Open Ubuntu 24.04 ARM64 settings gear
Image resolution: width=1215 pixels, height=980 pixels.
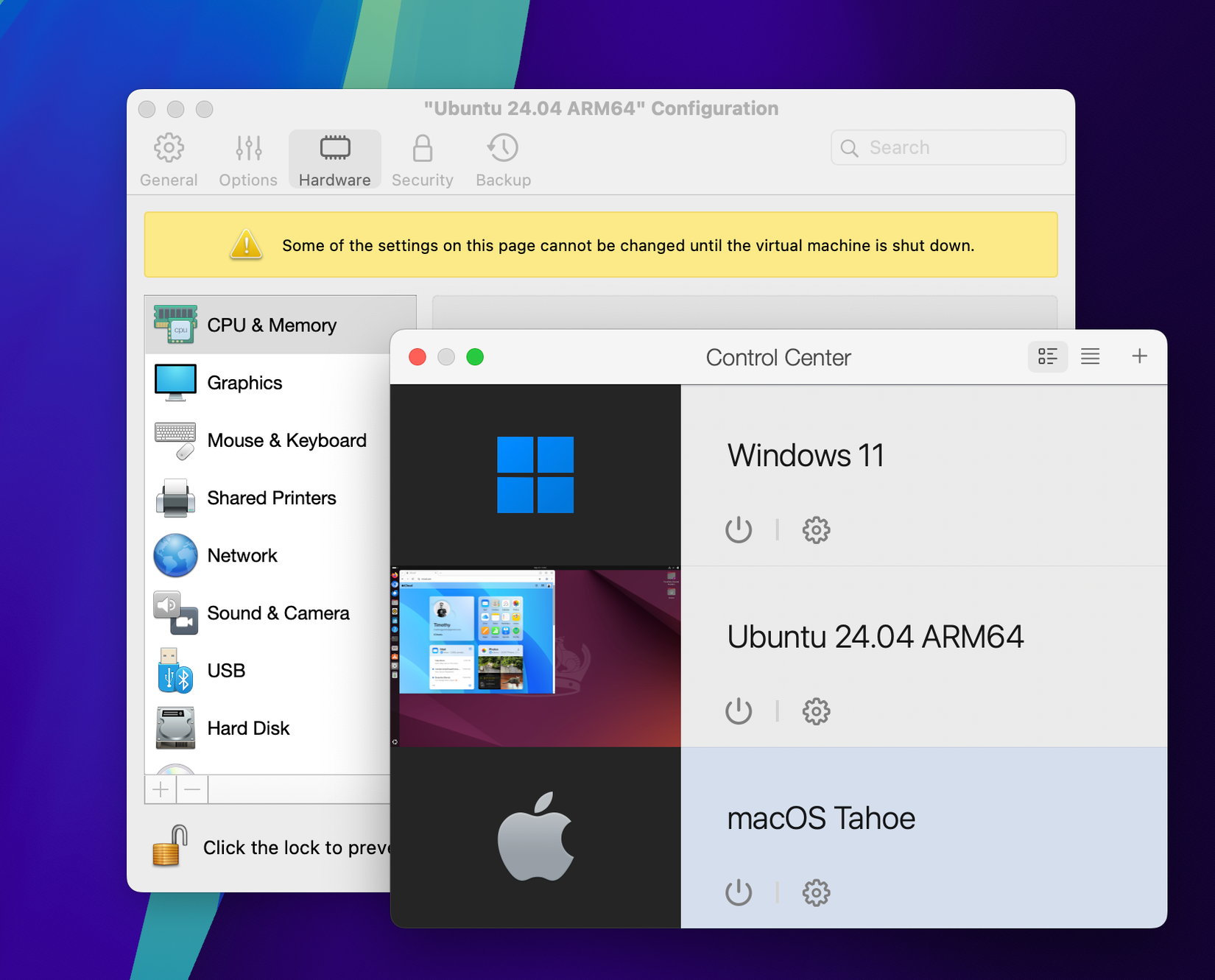pyautogui.click(x=815, y=711)
